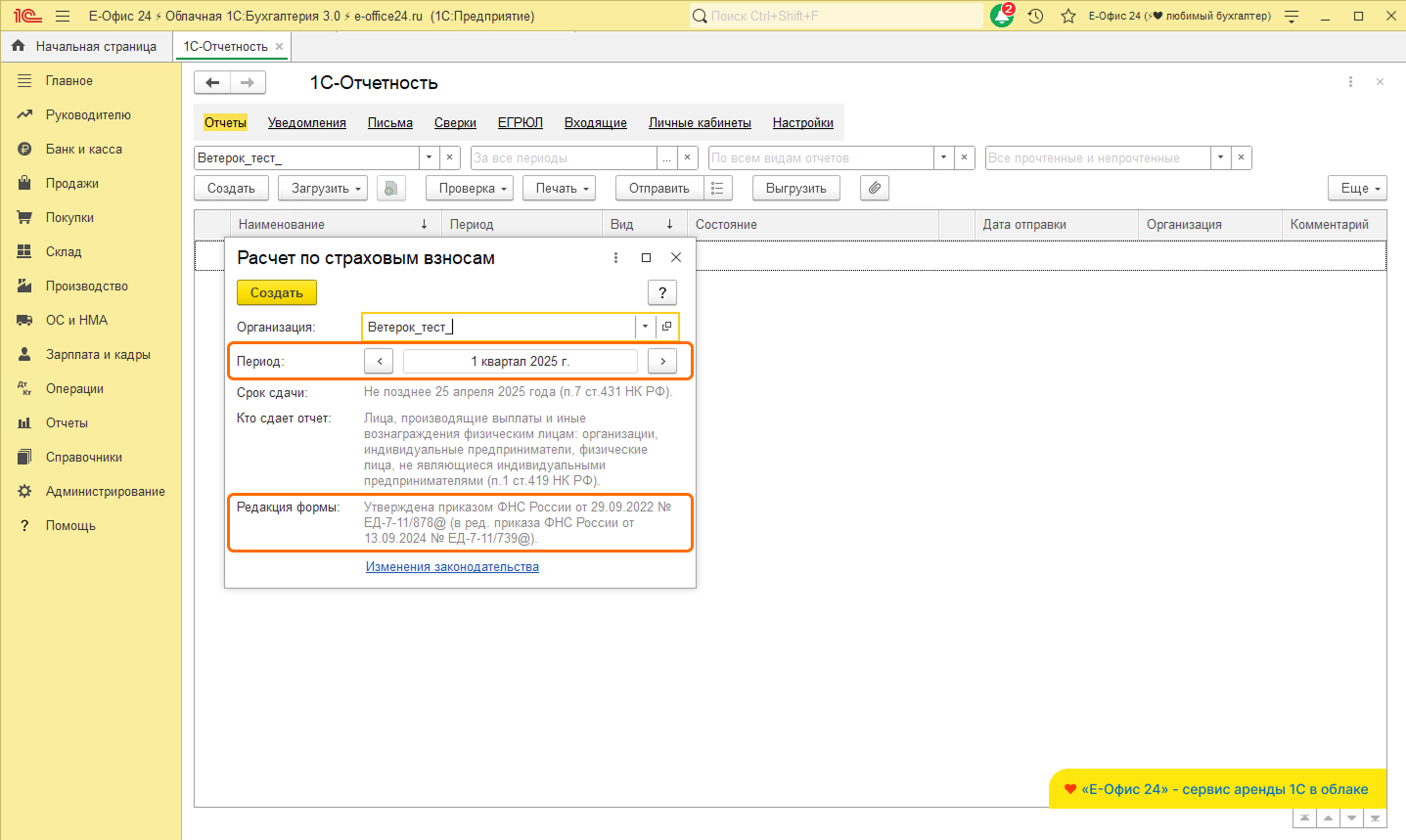Viewport: 1406px width, 840px height.
Task: Click the green document icon next to Загрузить
Action: click(x=389, y=188)
